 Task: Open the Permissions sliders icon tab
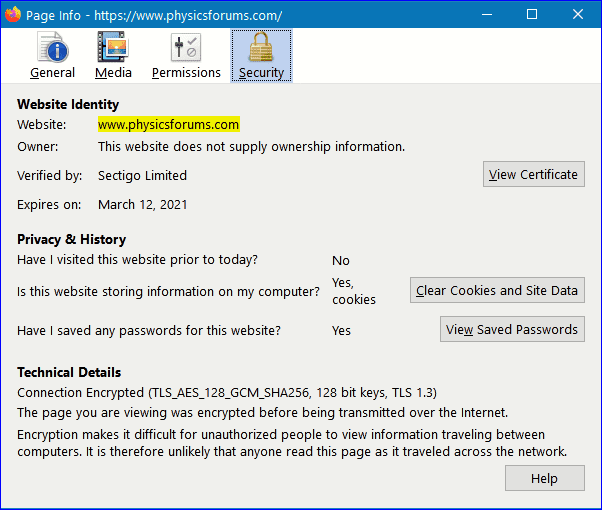186,55
